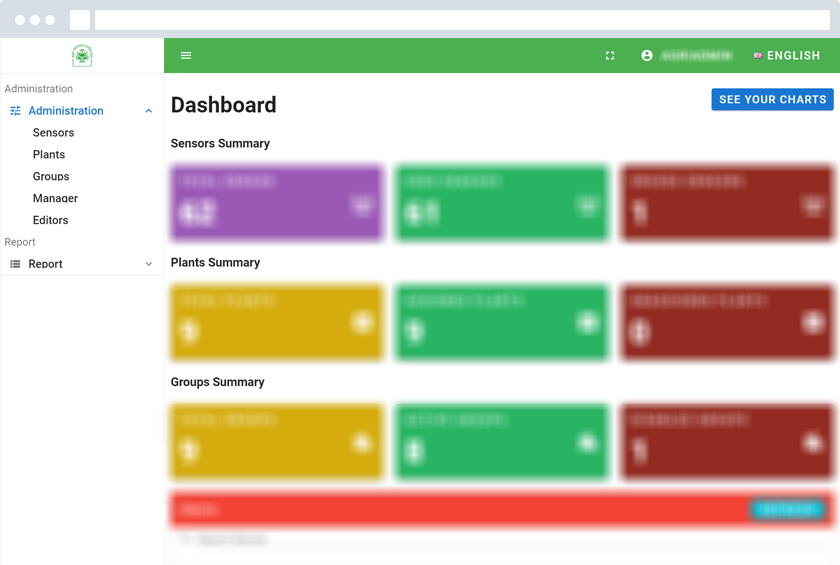Click the Report list icon in sidebar

(x=15, y=264)
